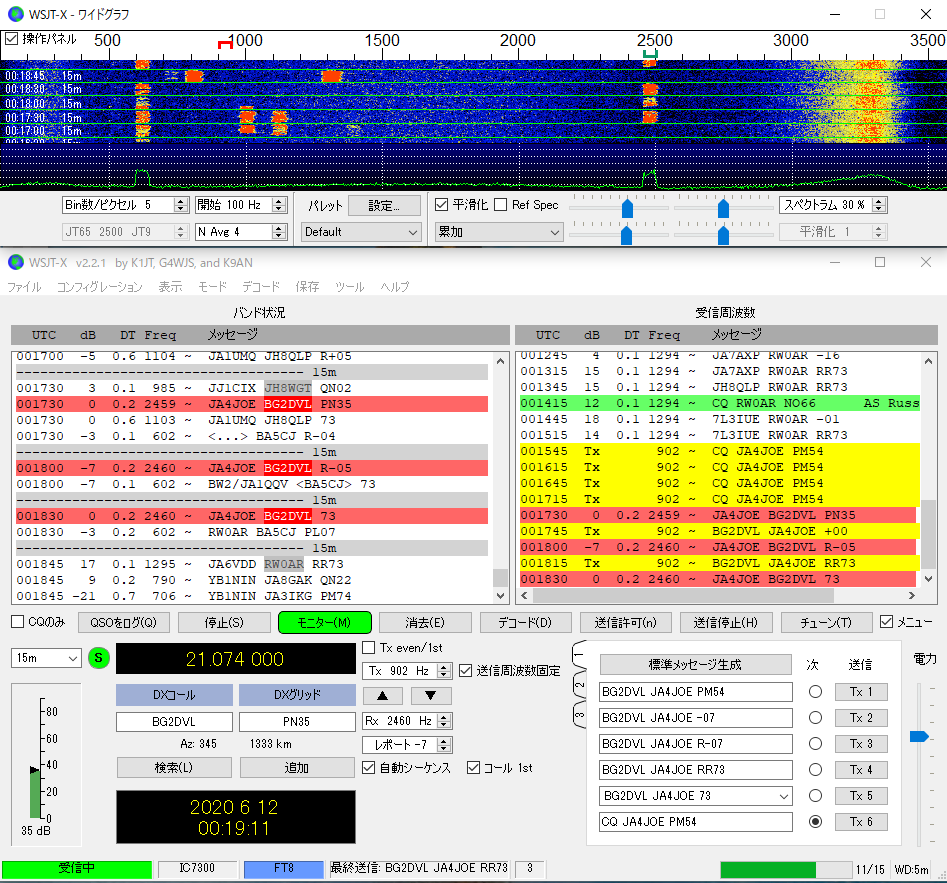Image resolution: width=947 pixels, height=883 pixels.
Task: Open the 15m band dropdown
Action: pos(46,658)
